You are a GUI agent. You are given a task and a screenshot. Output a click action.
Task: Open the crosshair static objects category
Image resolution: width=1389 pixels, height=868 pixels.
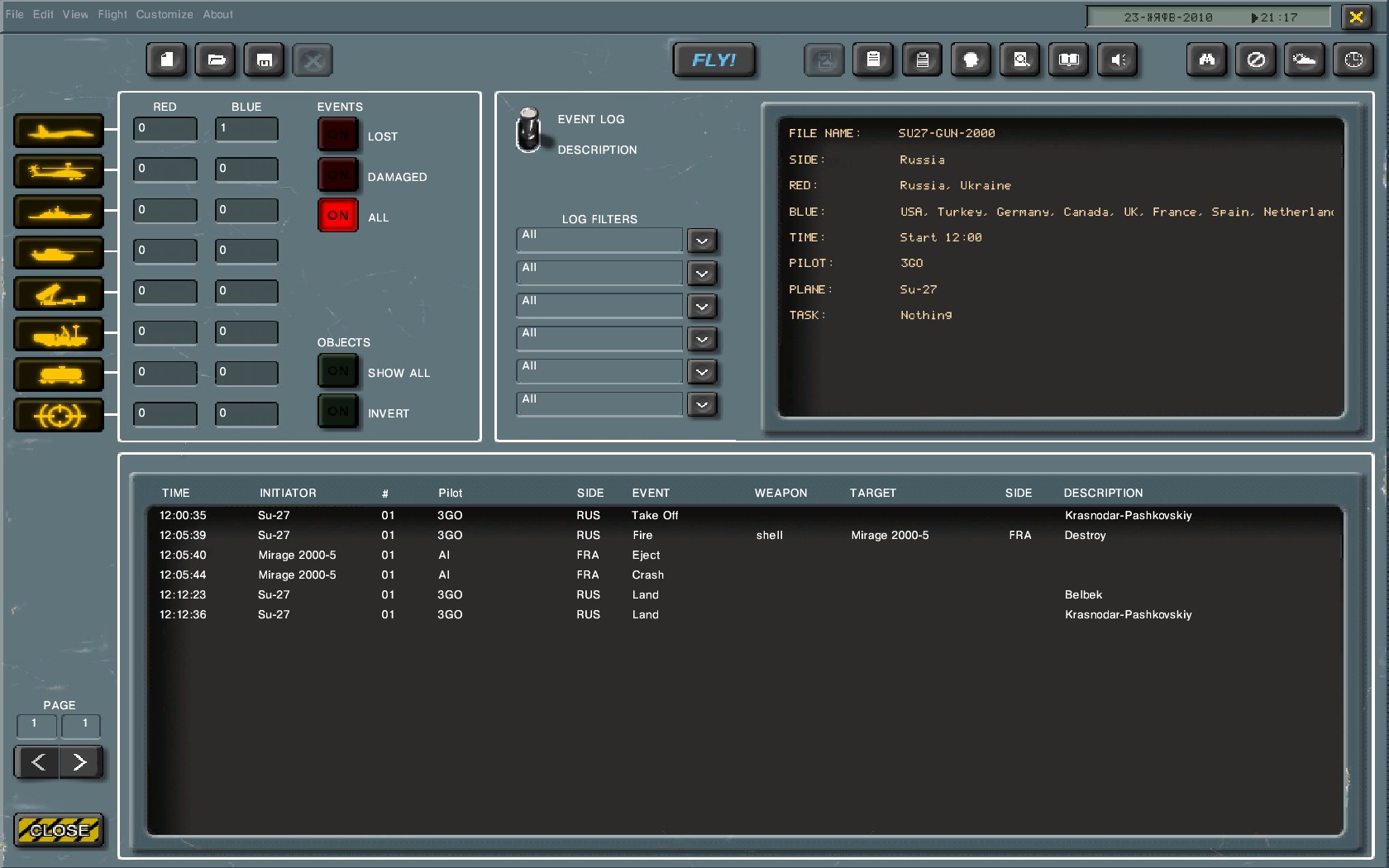[58, 415]
